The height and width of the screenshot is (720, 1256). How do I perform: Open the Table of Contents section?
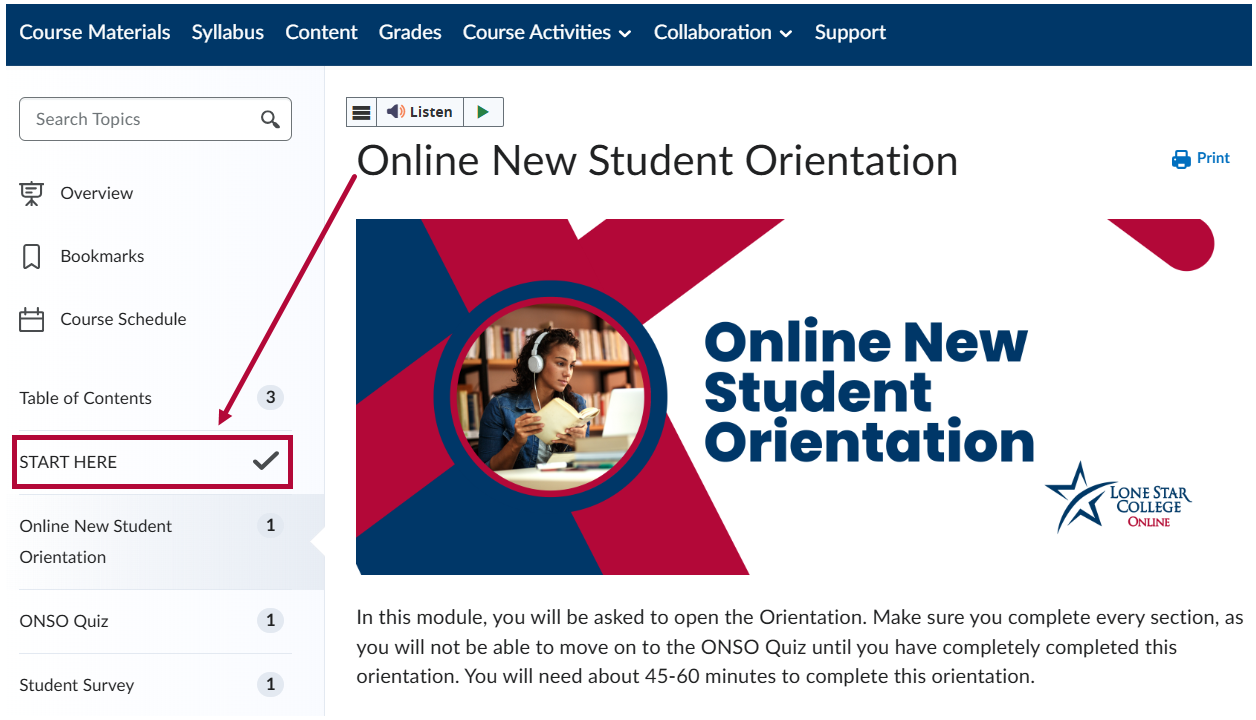(x=85, y=397)
